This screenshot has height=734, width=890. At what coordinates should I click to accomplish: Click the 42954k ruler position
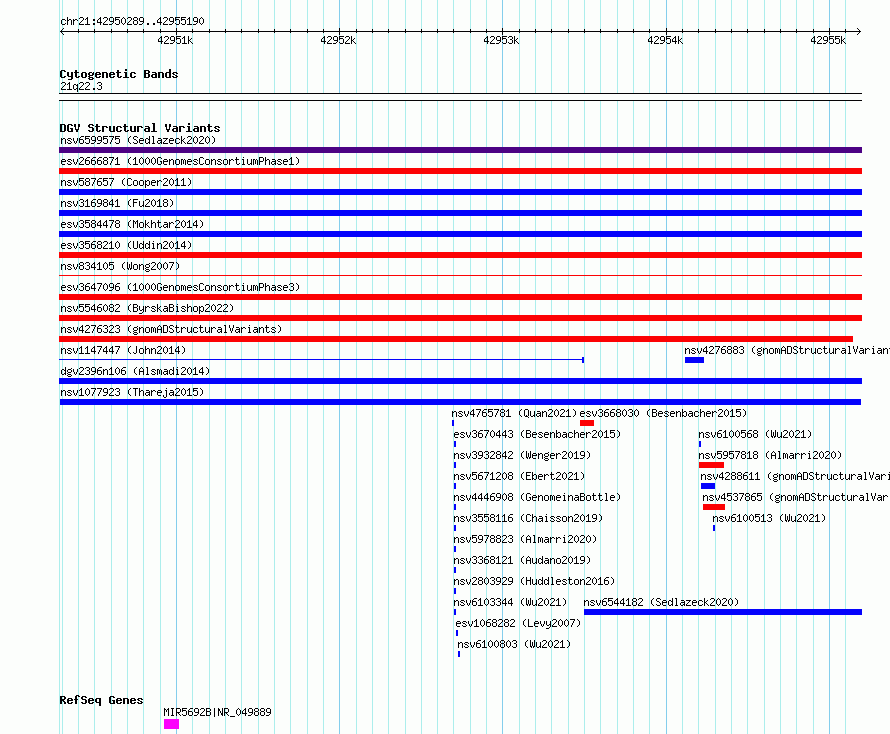coord(665,40)
